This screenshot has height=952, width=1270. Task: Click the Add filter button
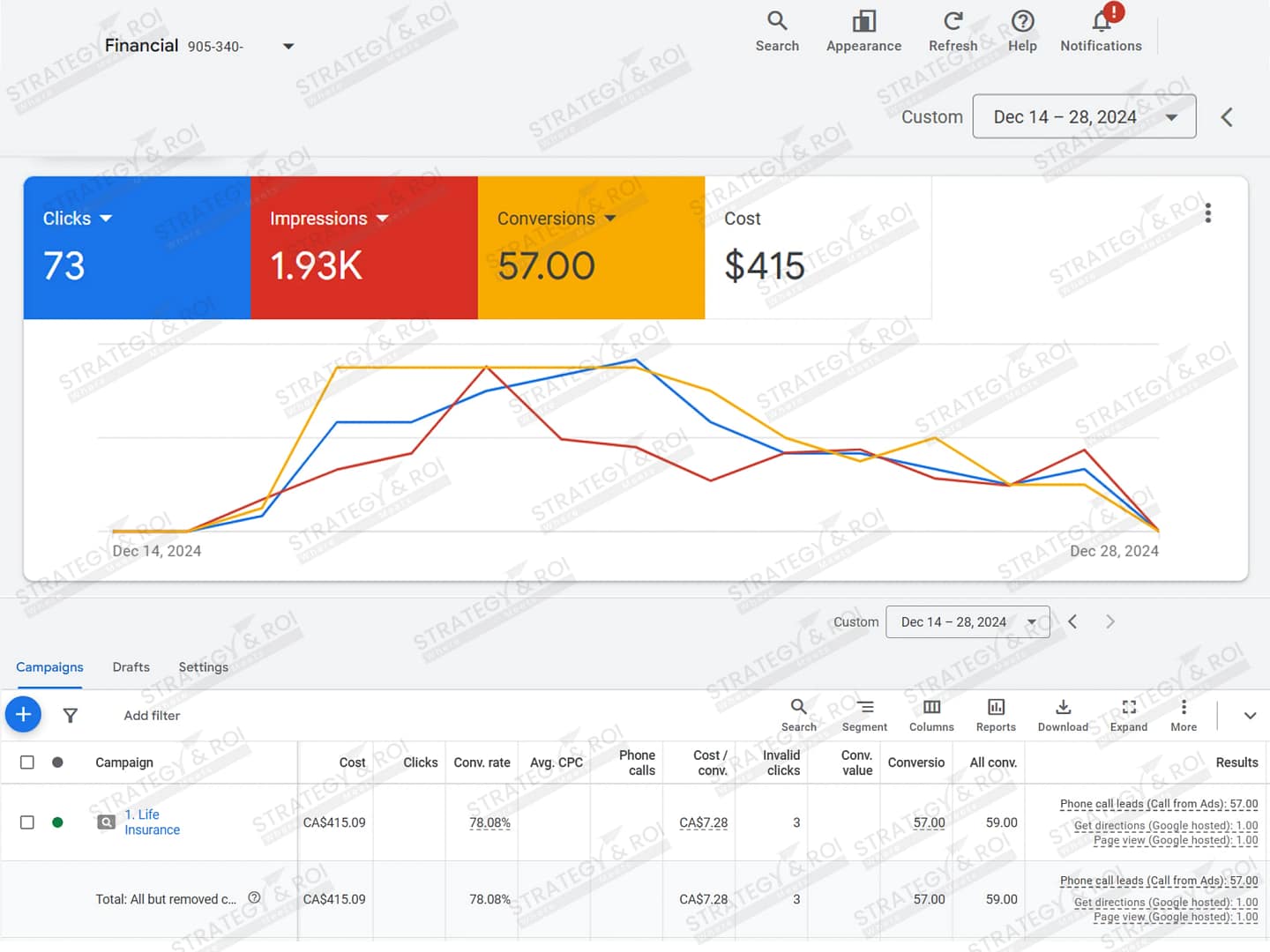[x=152, y=716]
